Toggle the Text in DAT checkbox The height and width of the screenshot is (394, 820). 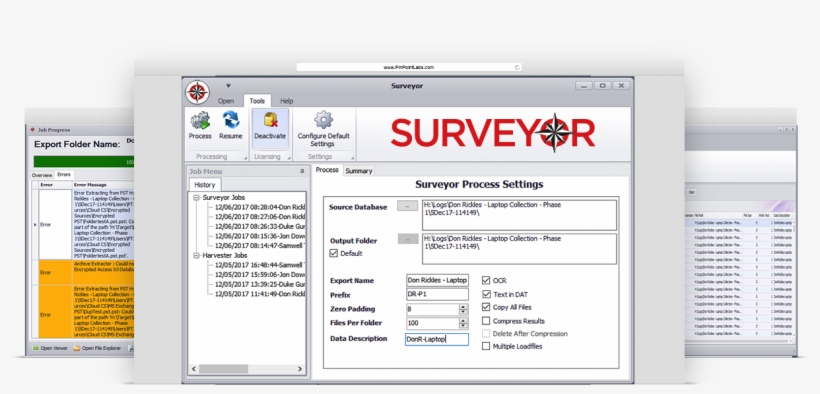tap(486, 294)
